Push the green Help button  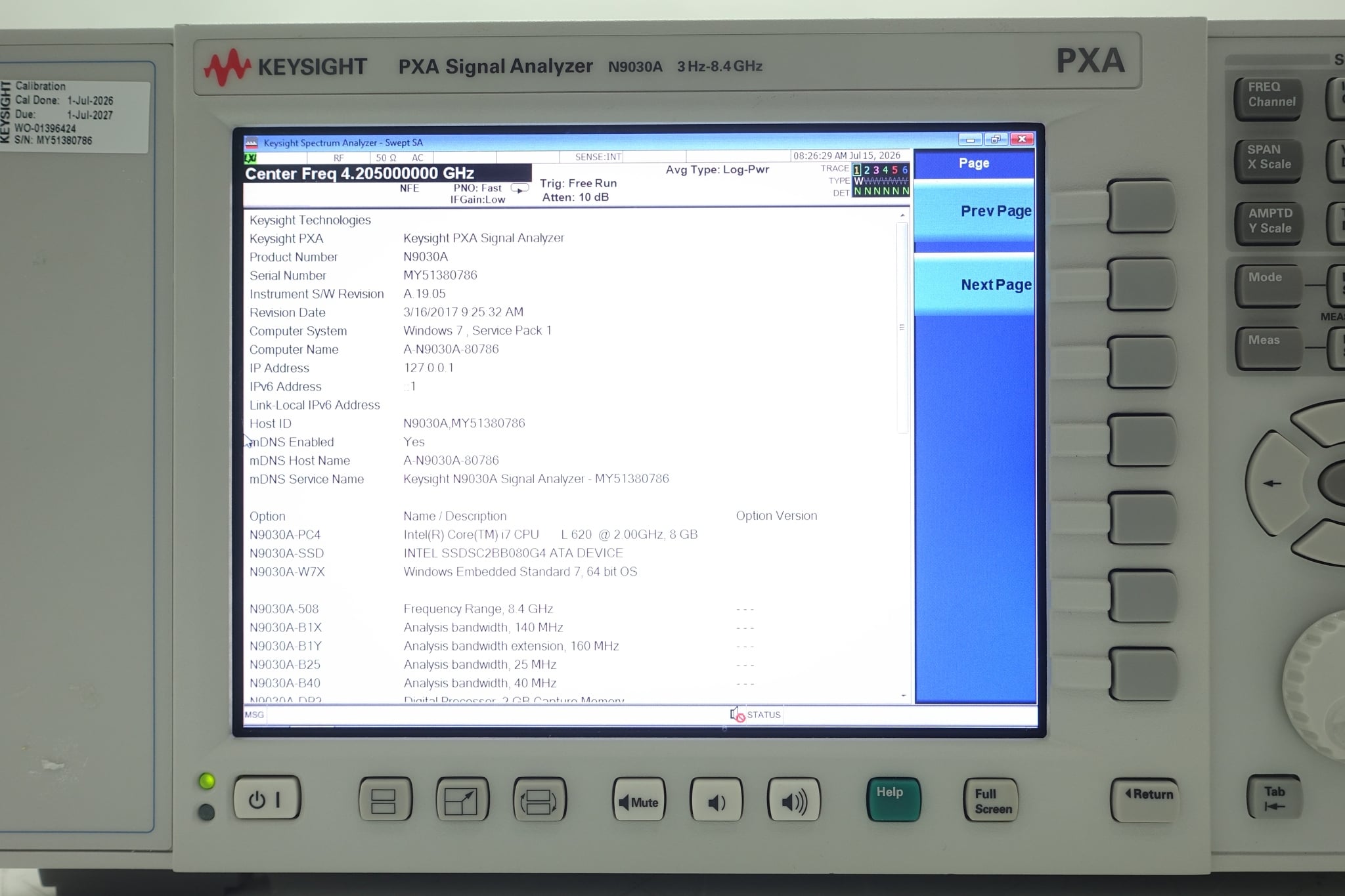pyautogui.click(x=893, y=799)
